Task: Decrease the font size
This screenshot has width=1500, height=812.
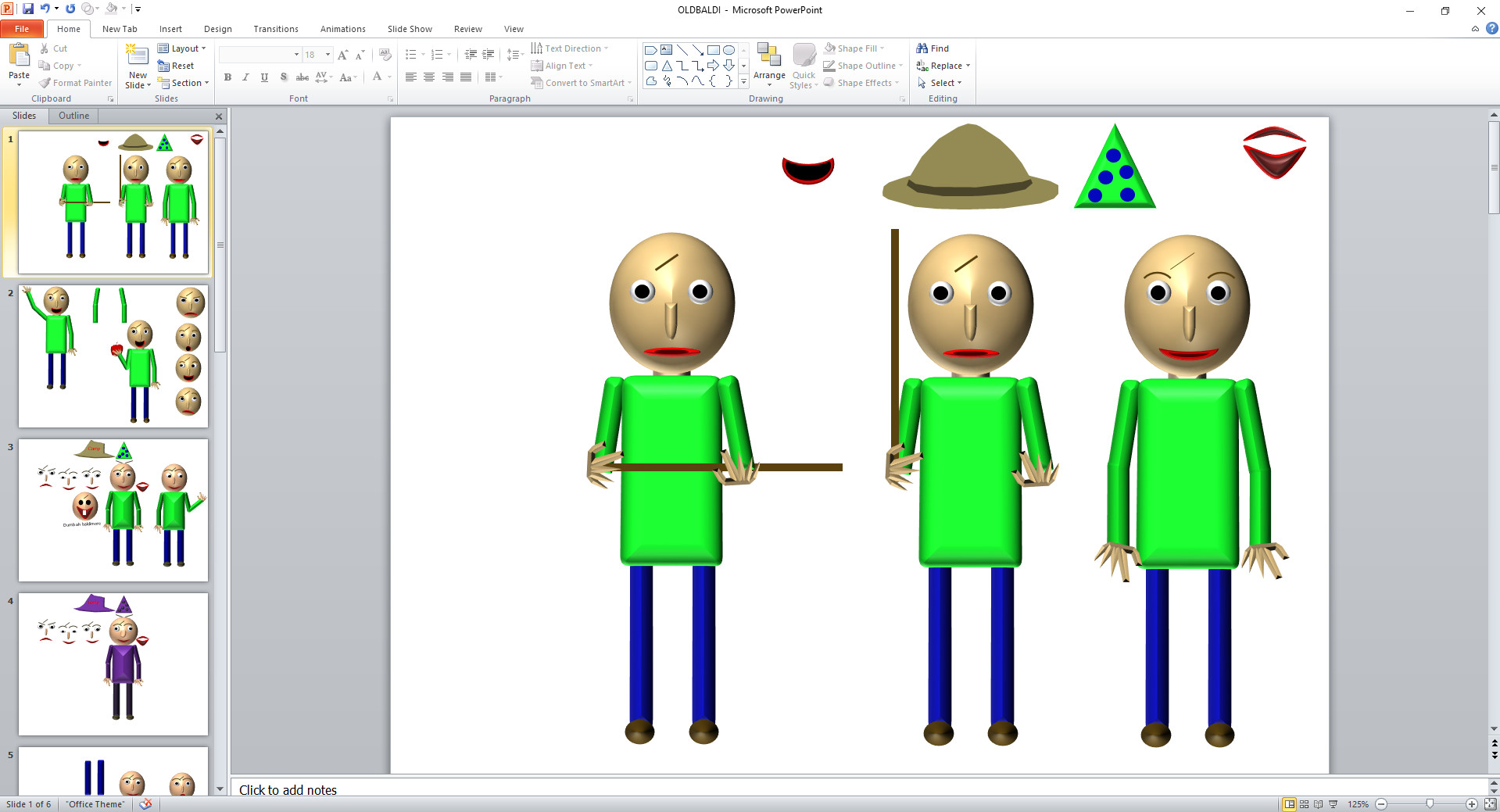Action: (x=360, y=55)
